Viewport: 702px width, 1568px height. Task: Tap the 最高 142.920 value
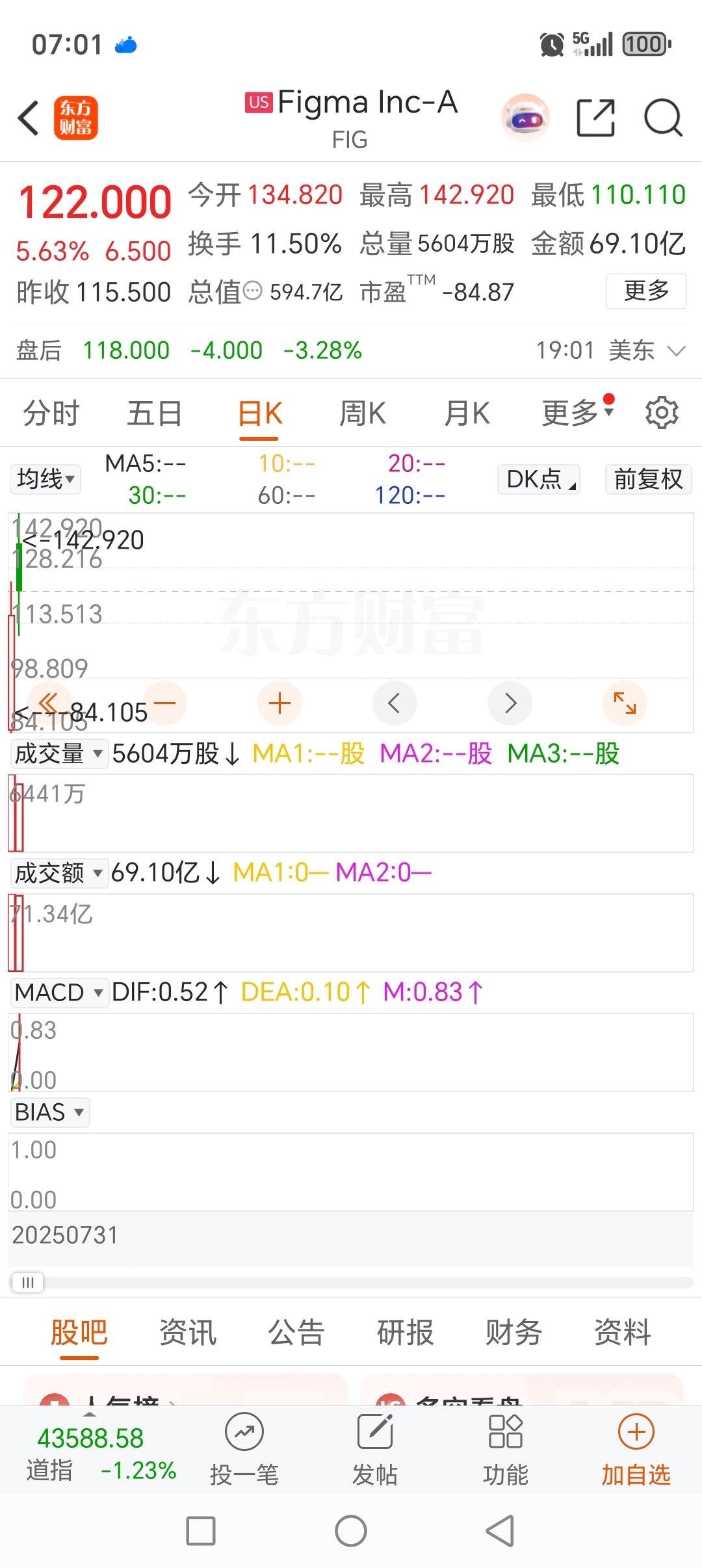[467, 194]
